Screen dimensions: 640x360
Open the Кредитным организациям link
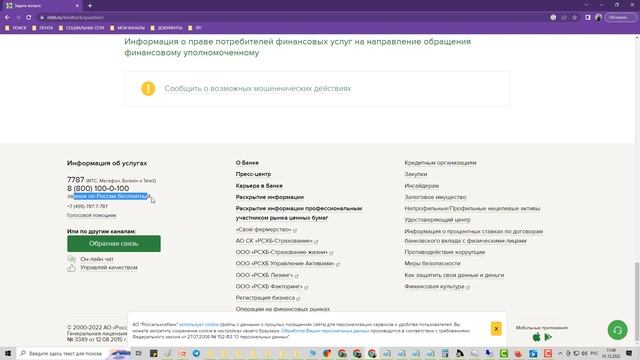point(440,163)
